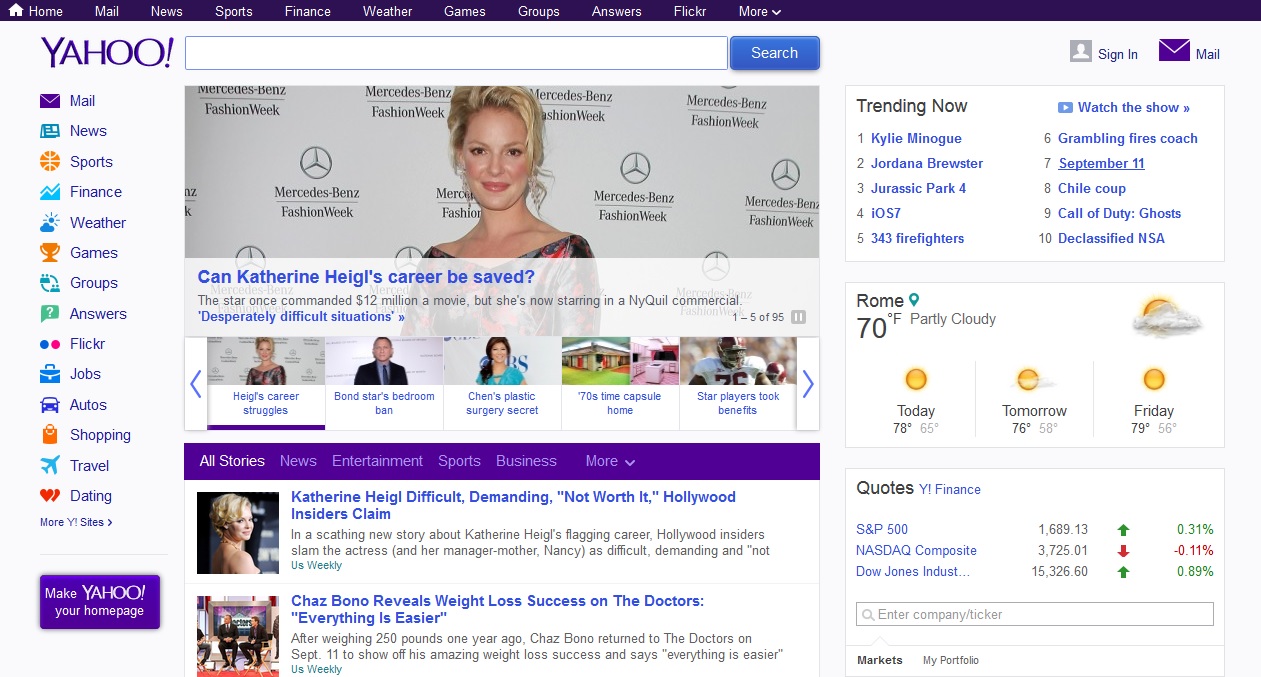The height and width of the screenshot is (677, 1261).
Task: Focus the main Yahoo search box
Action: point(456,53)
